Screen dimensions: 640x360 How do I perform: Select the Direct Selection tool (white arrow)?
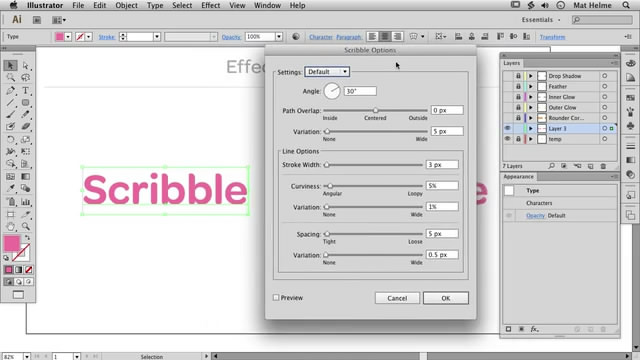tap(25, 65)
